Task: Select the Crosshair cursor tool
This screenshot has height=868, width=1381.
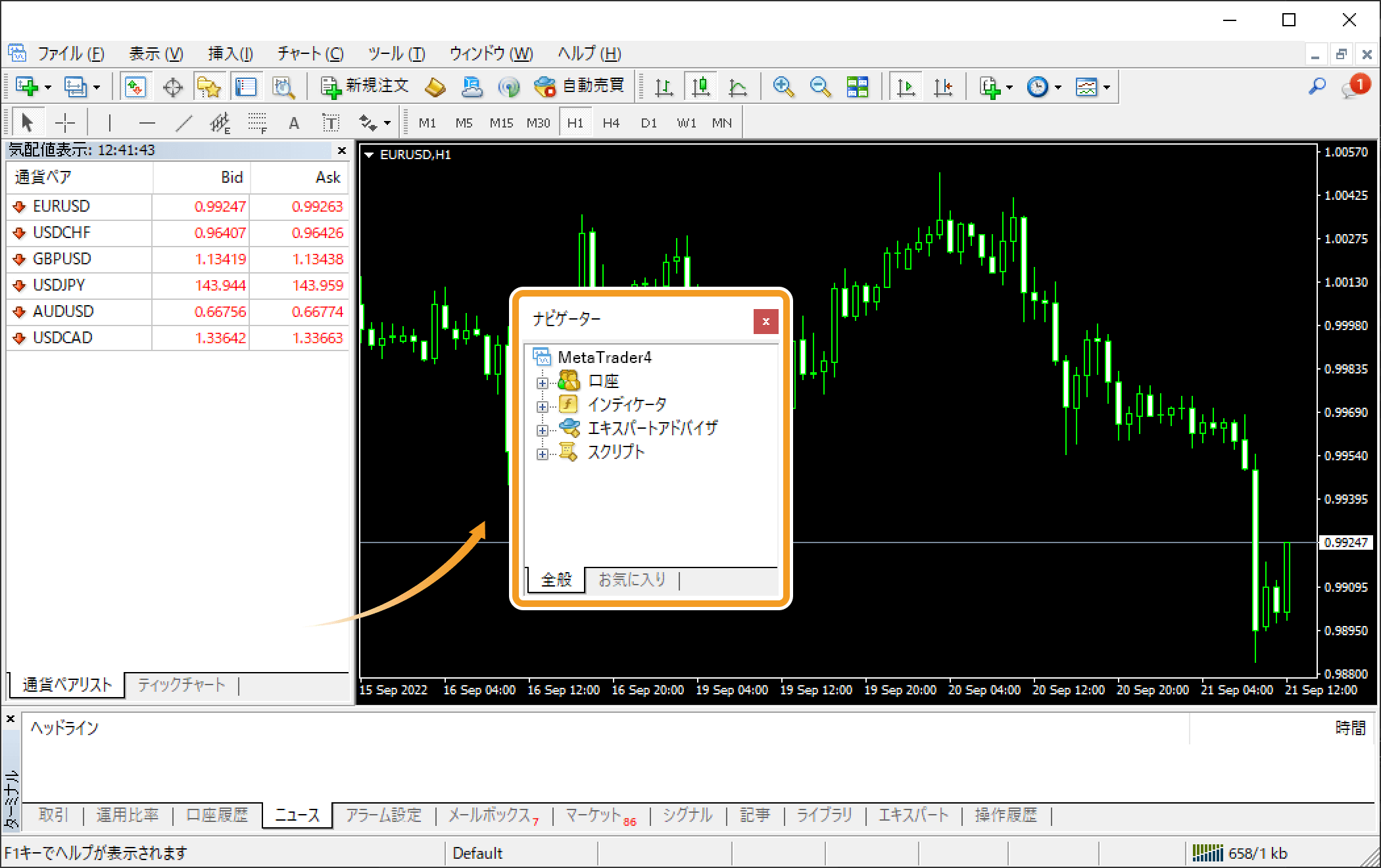Action: point(65,123)
